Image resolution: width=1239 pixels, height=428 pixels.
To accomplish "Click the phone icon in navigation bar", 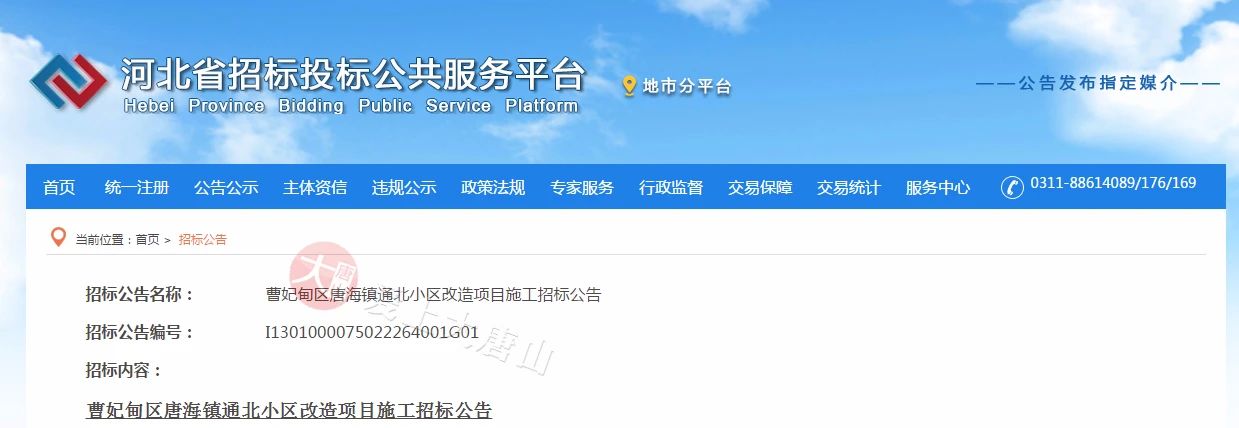I will [x=1012, y=187].
